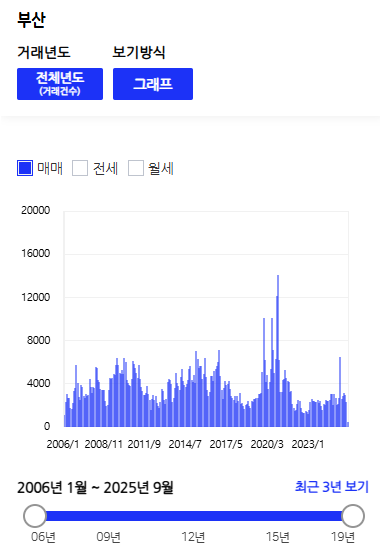Open the 그래프 view mode selector

(x=153, y=84)
